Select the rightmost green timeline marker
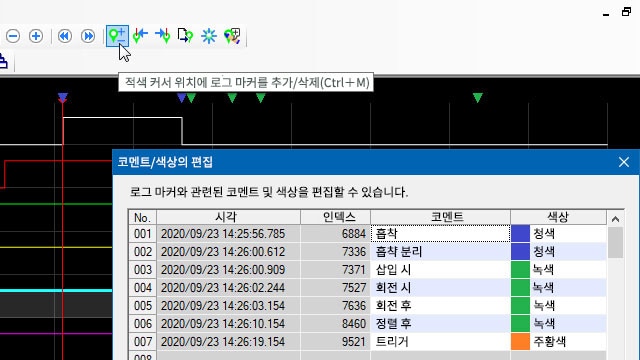This screenshot has width=640, height=360. point(478,98)
